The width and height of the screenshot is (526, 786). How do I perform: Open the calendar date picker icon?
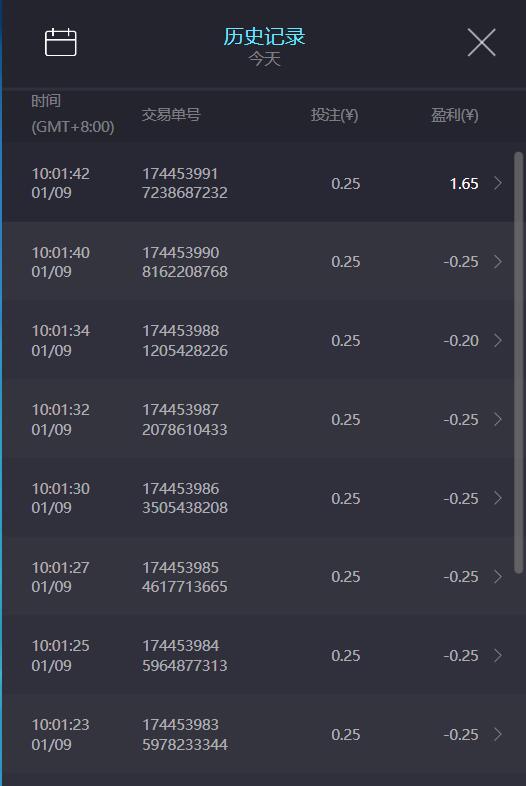[61, 42]
